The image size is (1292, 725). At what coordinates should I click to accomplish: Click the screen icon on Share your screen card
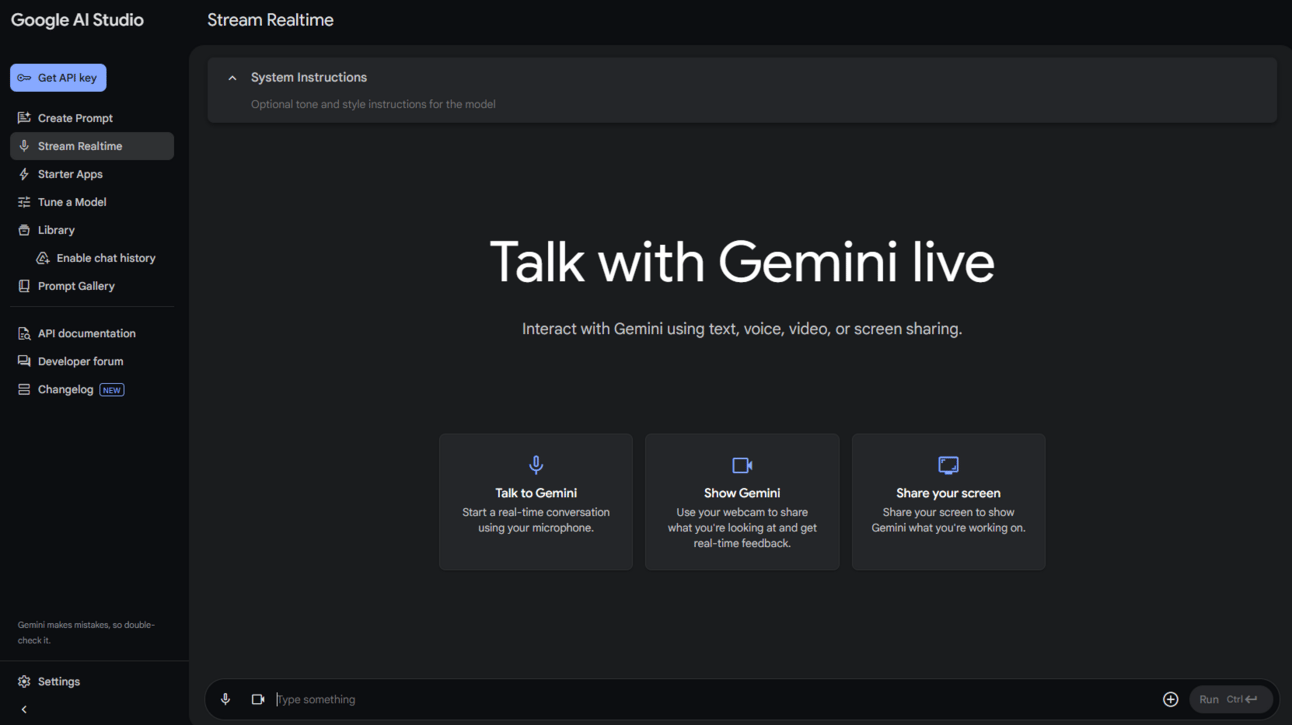click(x=948, y=465)
